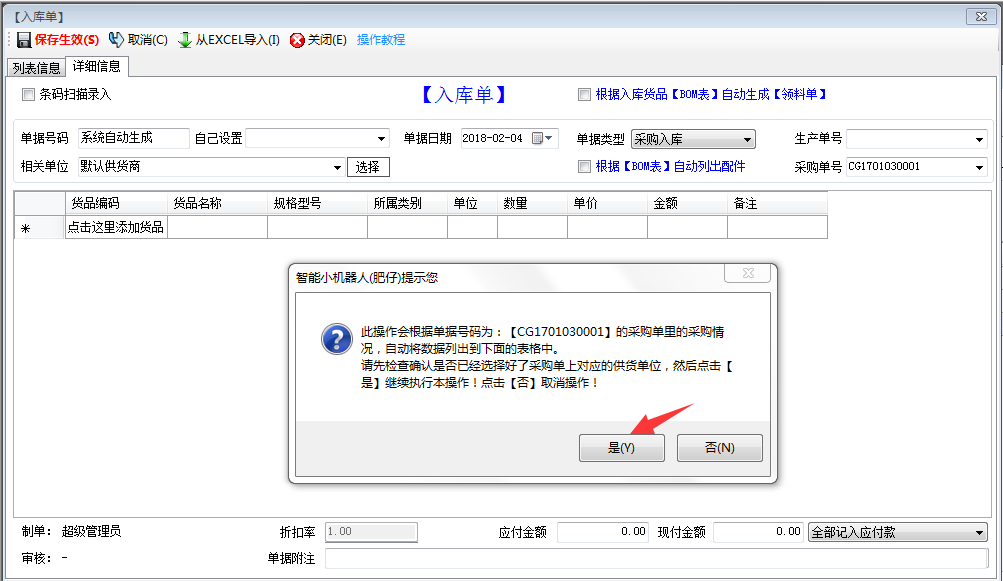Open the 相关单位 supplier dropdown

pos(337,167)
